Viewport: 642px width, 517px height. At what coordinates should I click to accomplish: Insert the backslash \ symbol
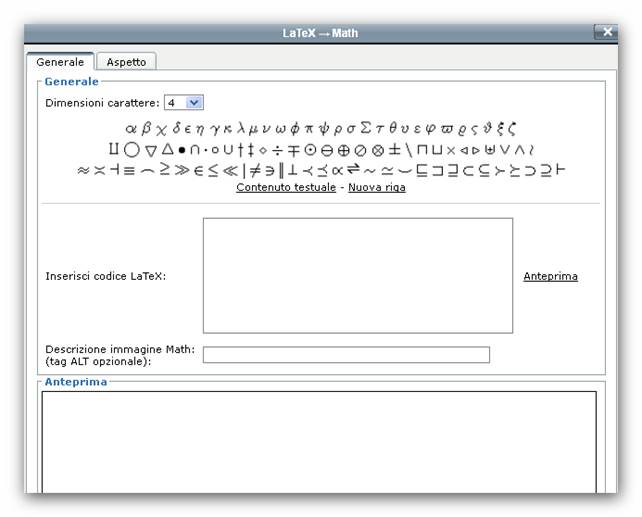tap(409, 150)
